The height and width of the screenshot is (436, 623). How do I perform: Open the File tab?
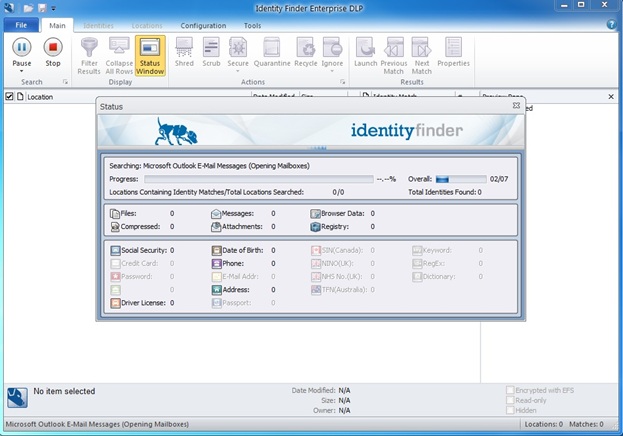21,25
